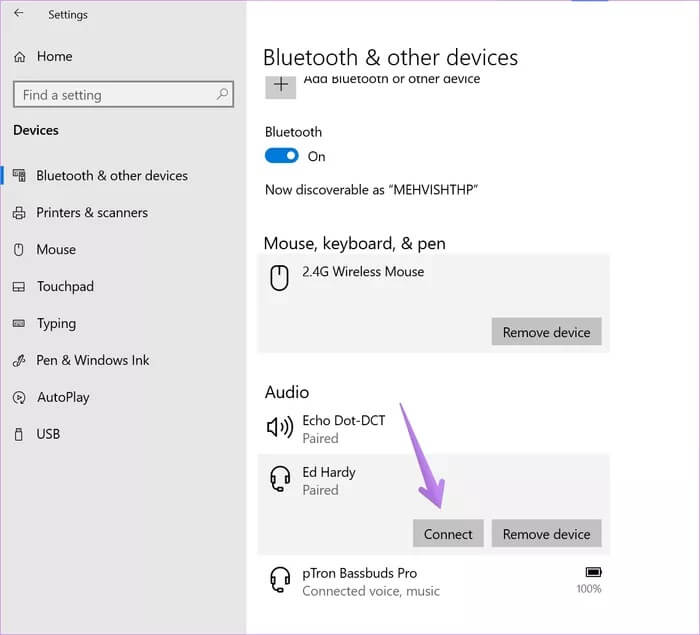Click the pTron Bassbuds headset icon

(280, 580)
